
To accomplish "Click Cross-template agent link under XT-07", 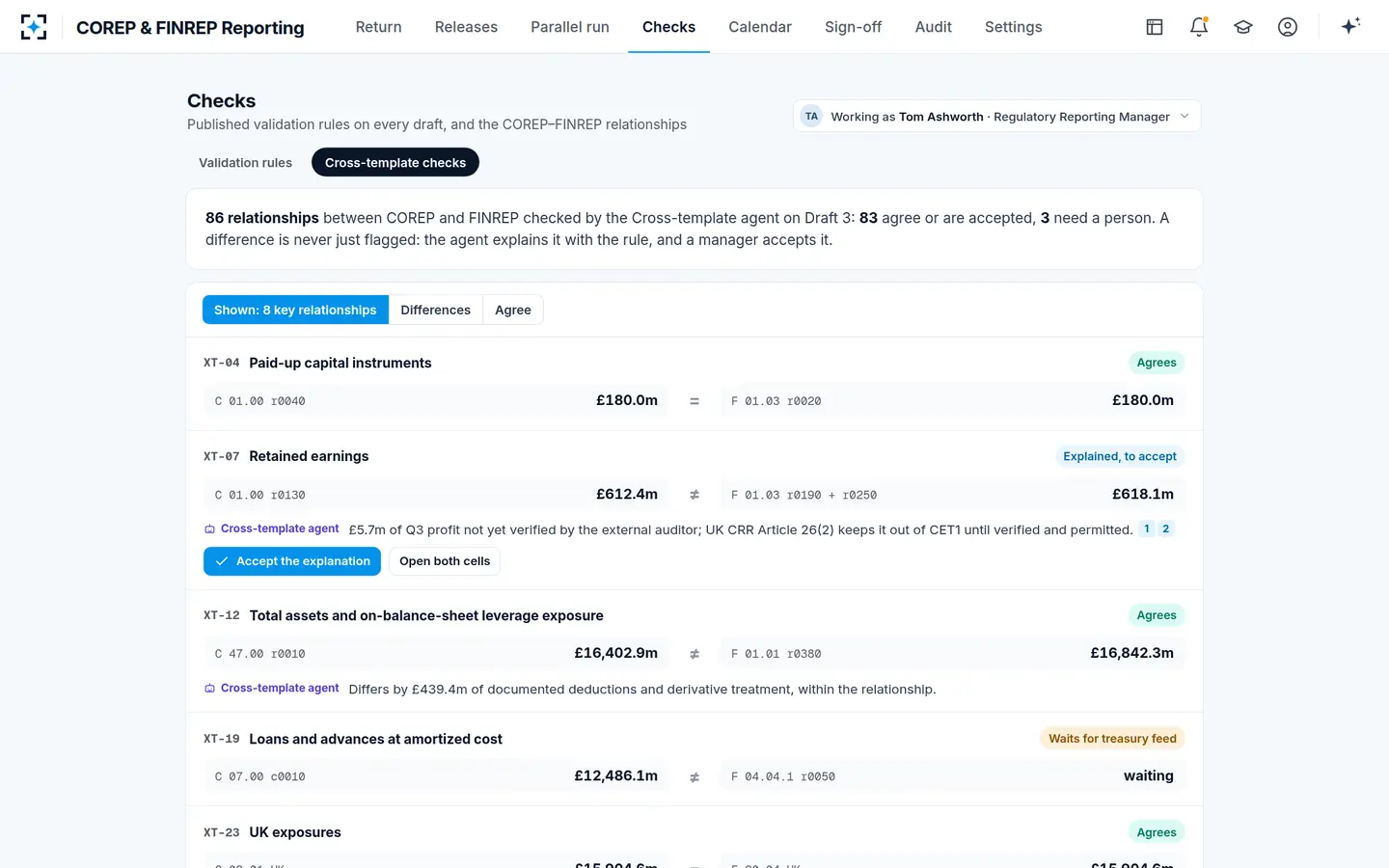I will click(280, 529).
